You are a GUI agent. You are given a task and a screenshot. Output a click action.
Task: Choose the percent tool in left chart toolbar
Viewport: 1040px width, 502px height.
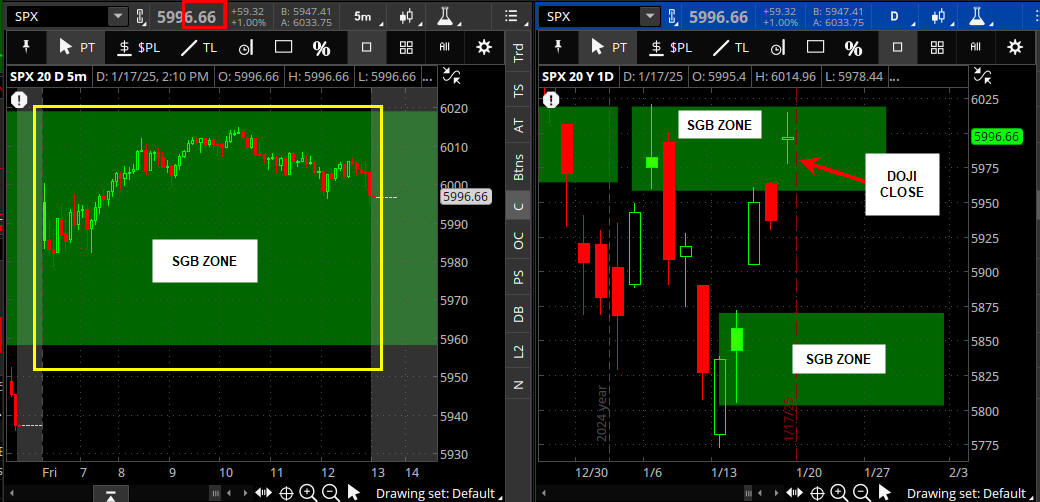click(321, 47)
